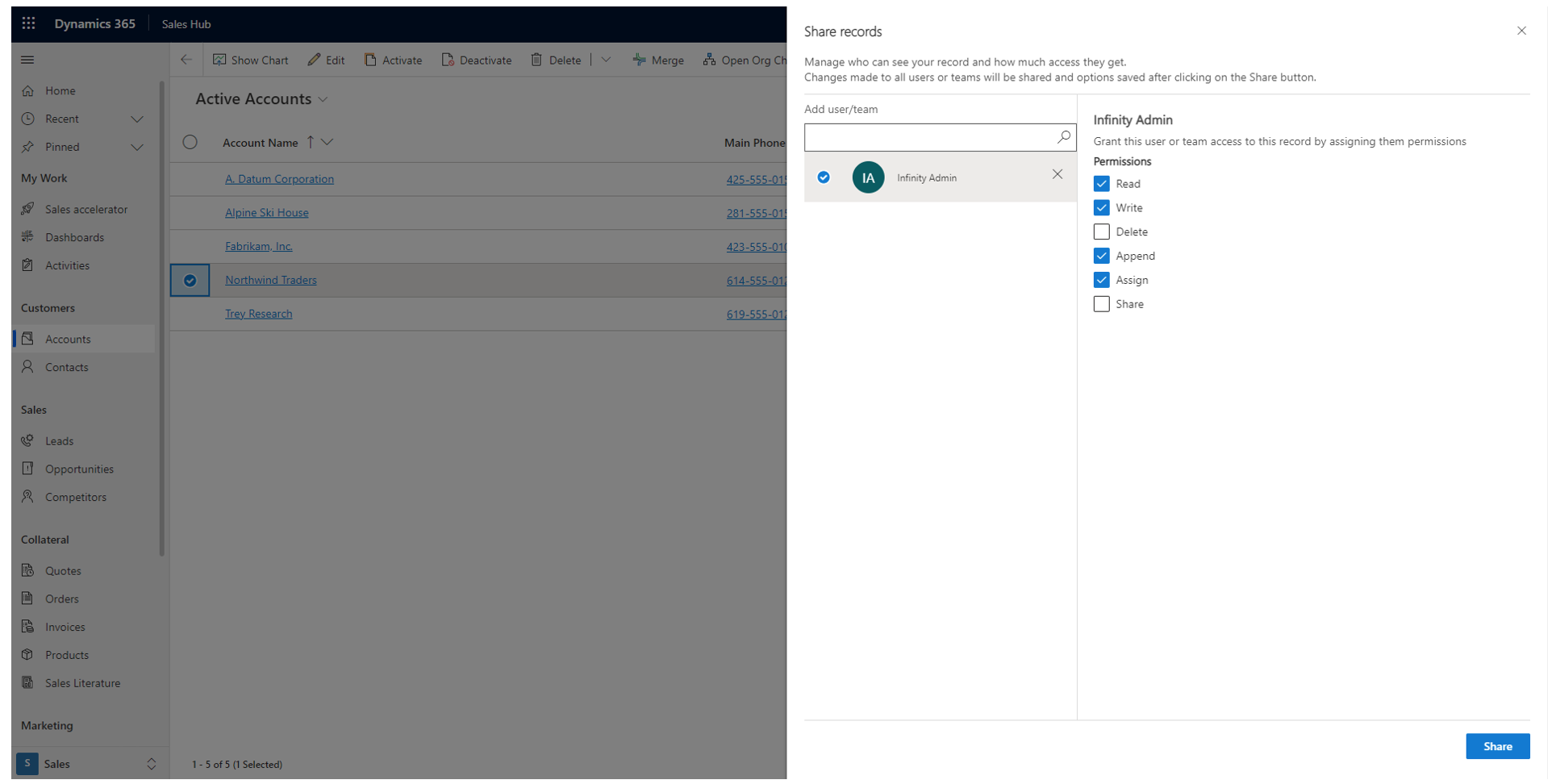Click Trey Research phone number link
1560x784 pixels.
[756, 315]
